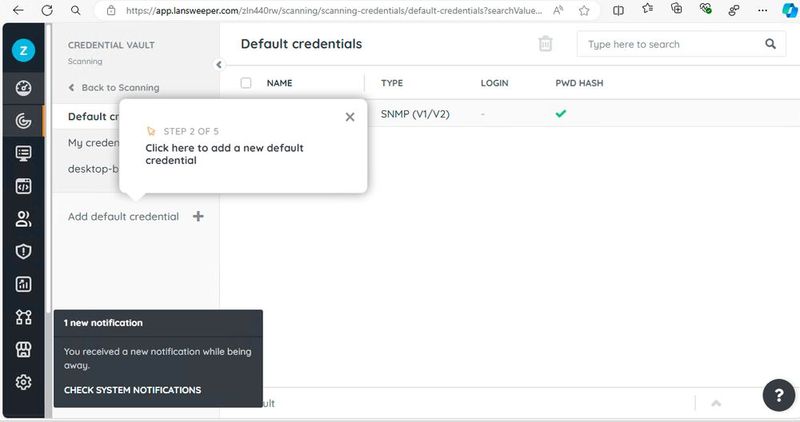Viewport: 800px width, 422px height.
Task: Select the My credentials menu item
Action: (92, 143)
